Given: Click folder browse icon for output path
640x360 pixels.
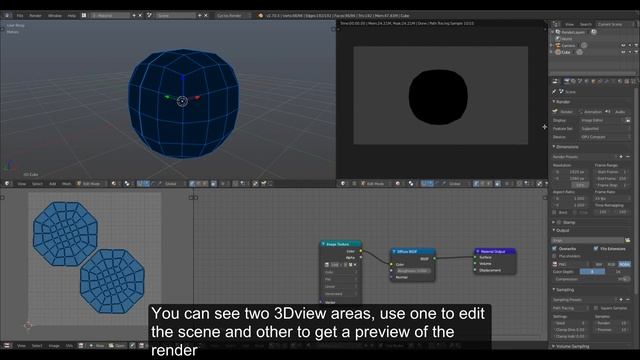Looking at the screenshot, I should click(627, 240).
